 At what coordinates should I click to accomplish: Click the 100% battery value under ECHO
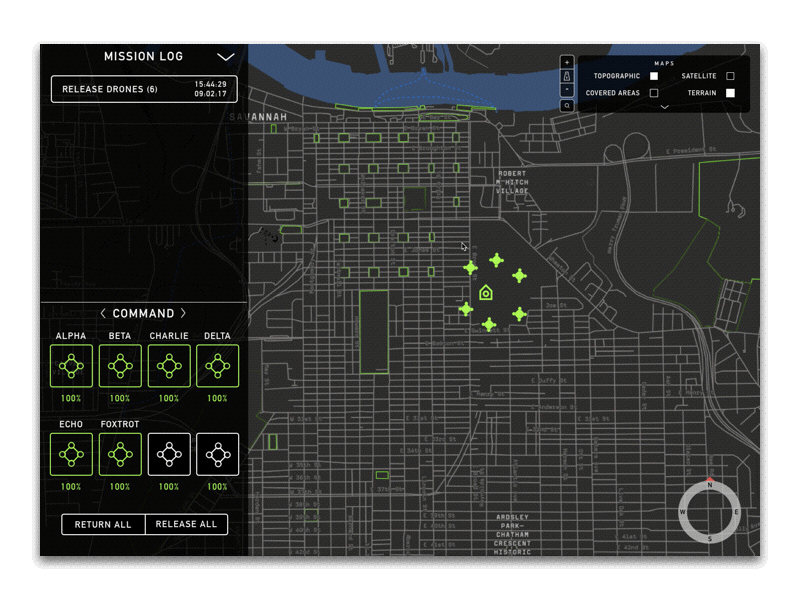pyautogui.click(x=71, y=487)
